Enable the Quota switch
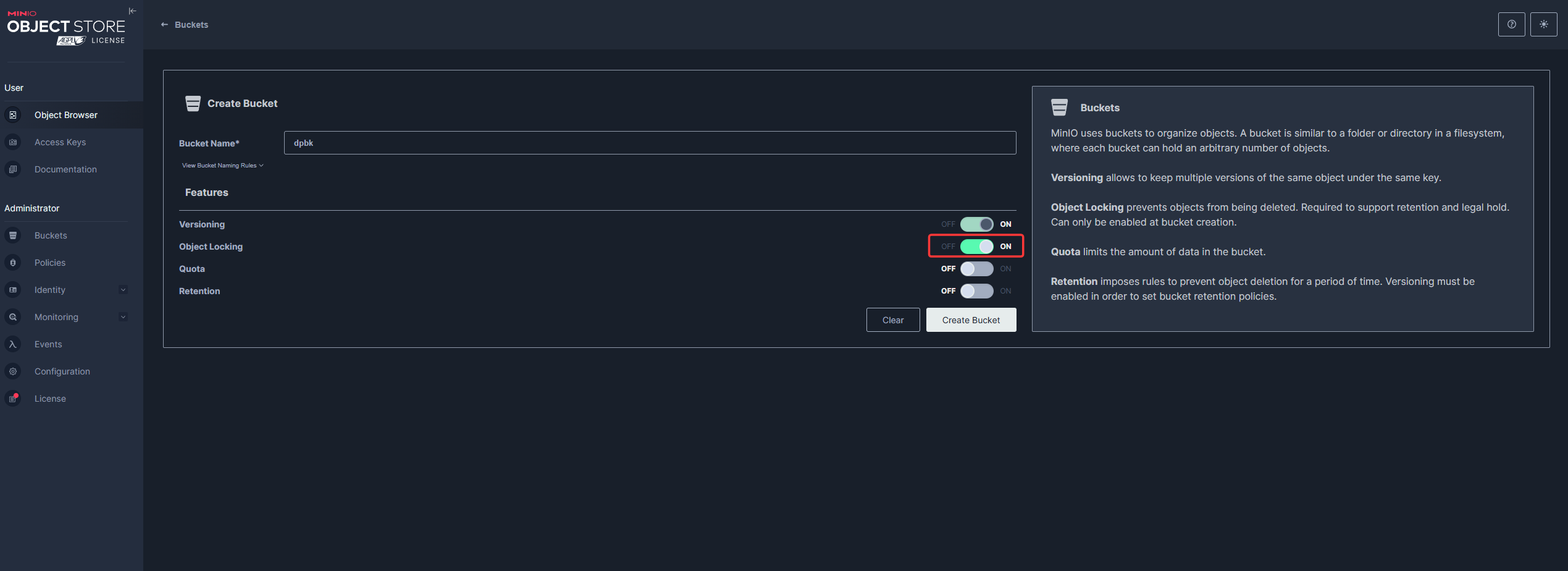Viewport: 1568px width, 571px height. pos(976,269)
